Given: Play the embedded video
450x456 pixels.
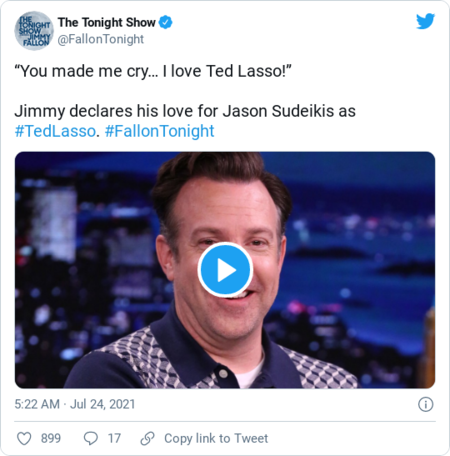Looking at the screenshot, I should click(225, 269).
